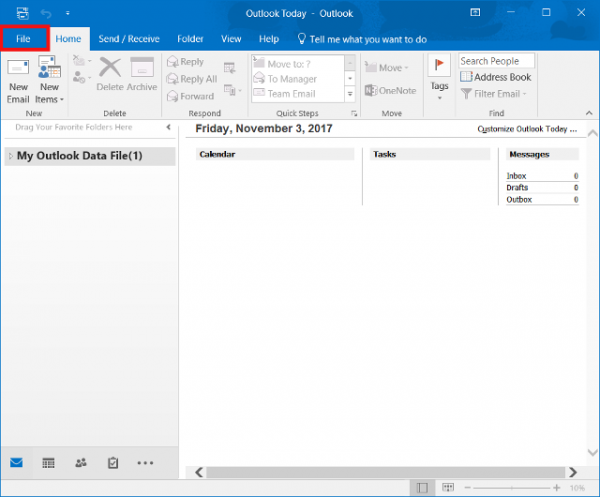Click the Send/Receive All Folders quick access icon
The image size is (600, 497).
tap(23, 13)
